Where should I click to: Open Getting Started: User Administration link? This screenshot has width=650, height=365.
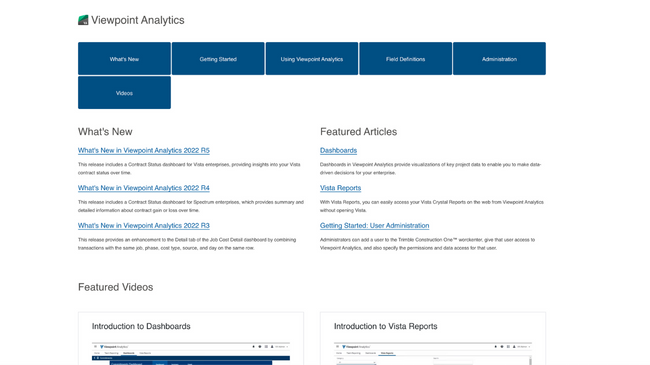pos(374,226)
